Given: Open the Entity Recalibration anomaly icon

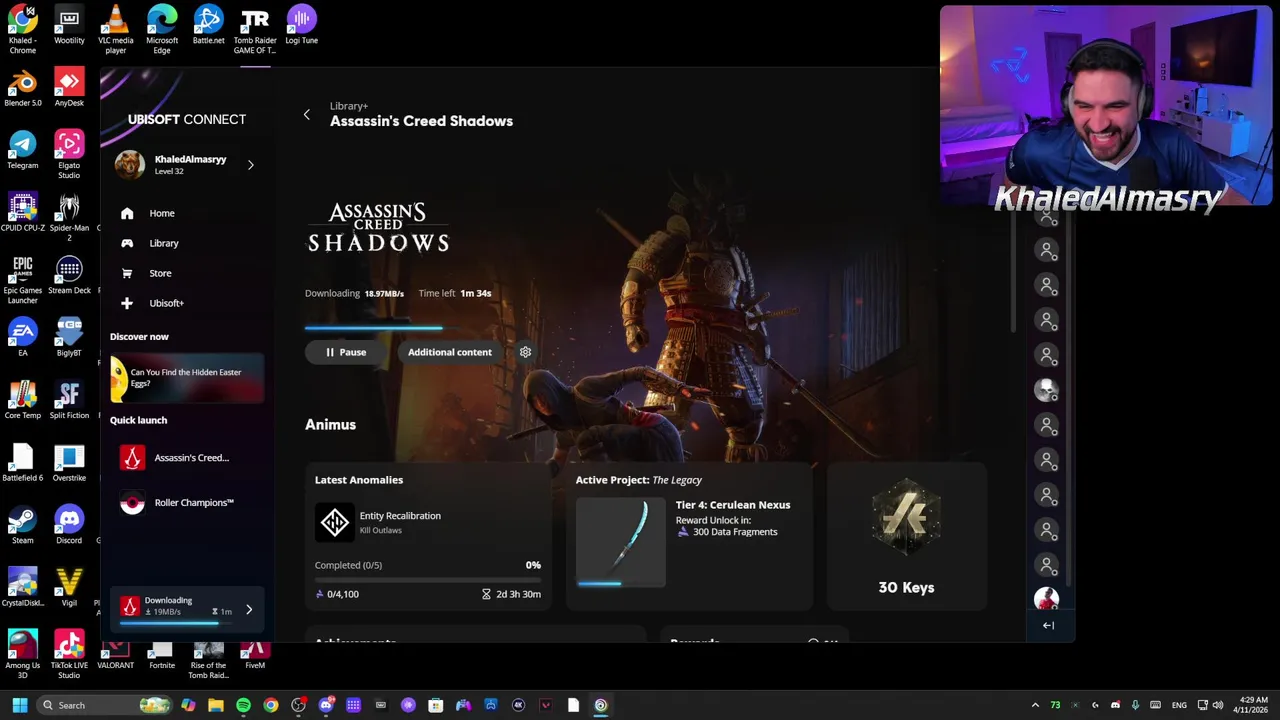Looking at the screenshot, I should pos(334,522).
